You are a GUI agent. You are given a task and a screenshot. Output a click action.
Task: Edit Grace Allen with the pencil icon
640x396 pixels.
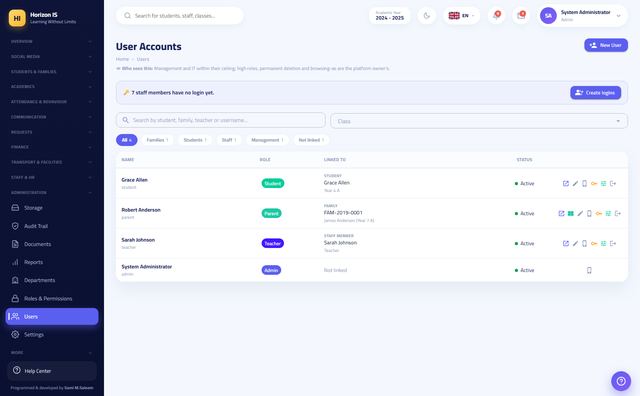click(575, 183)
